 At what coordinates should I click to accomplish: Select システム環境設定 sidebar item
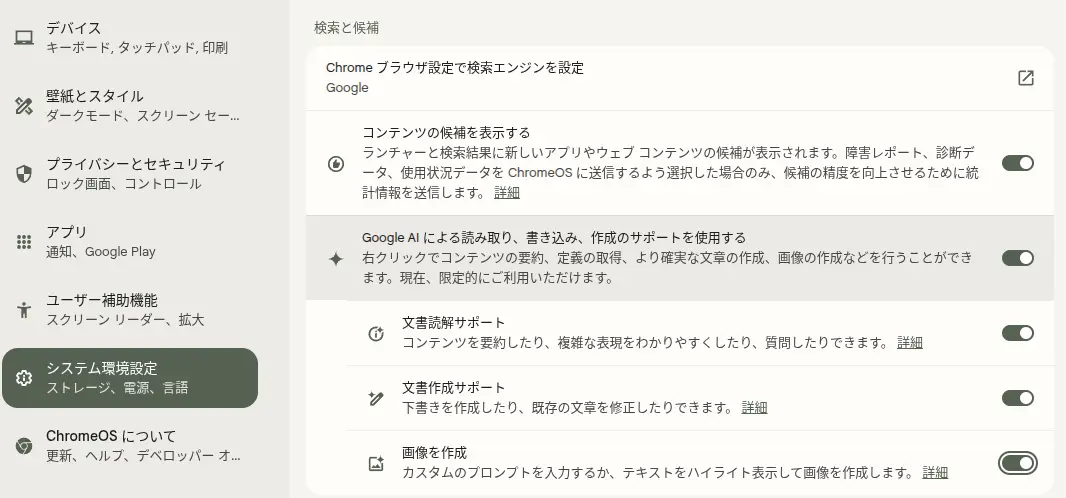pos(130,378)
